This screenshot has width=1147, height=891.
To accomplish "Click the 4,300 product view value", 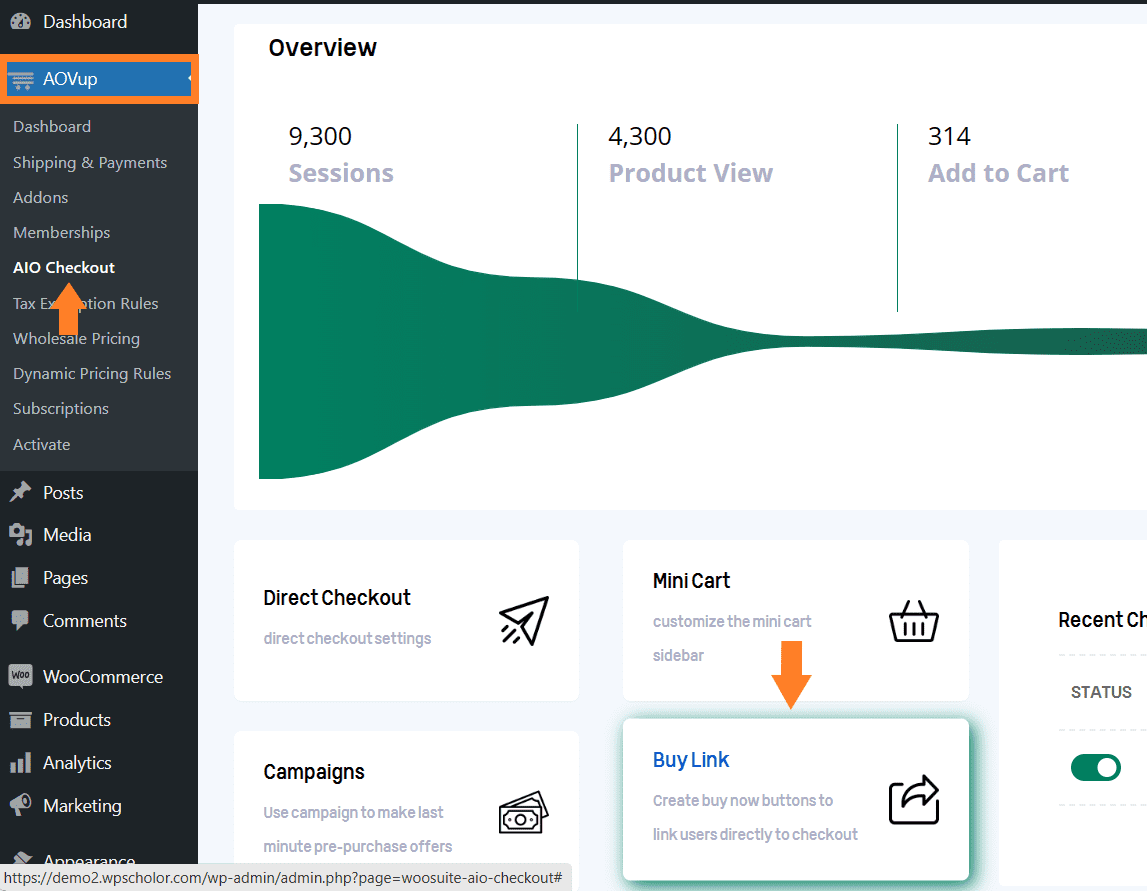I will [x=639, y=136].
